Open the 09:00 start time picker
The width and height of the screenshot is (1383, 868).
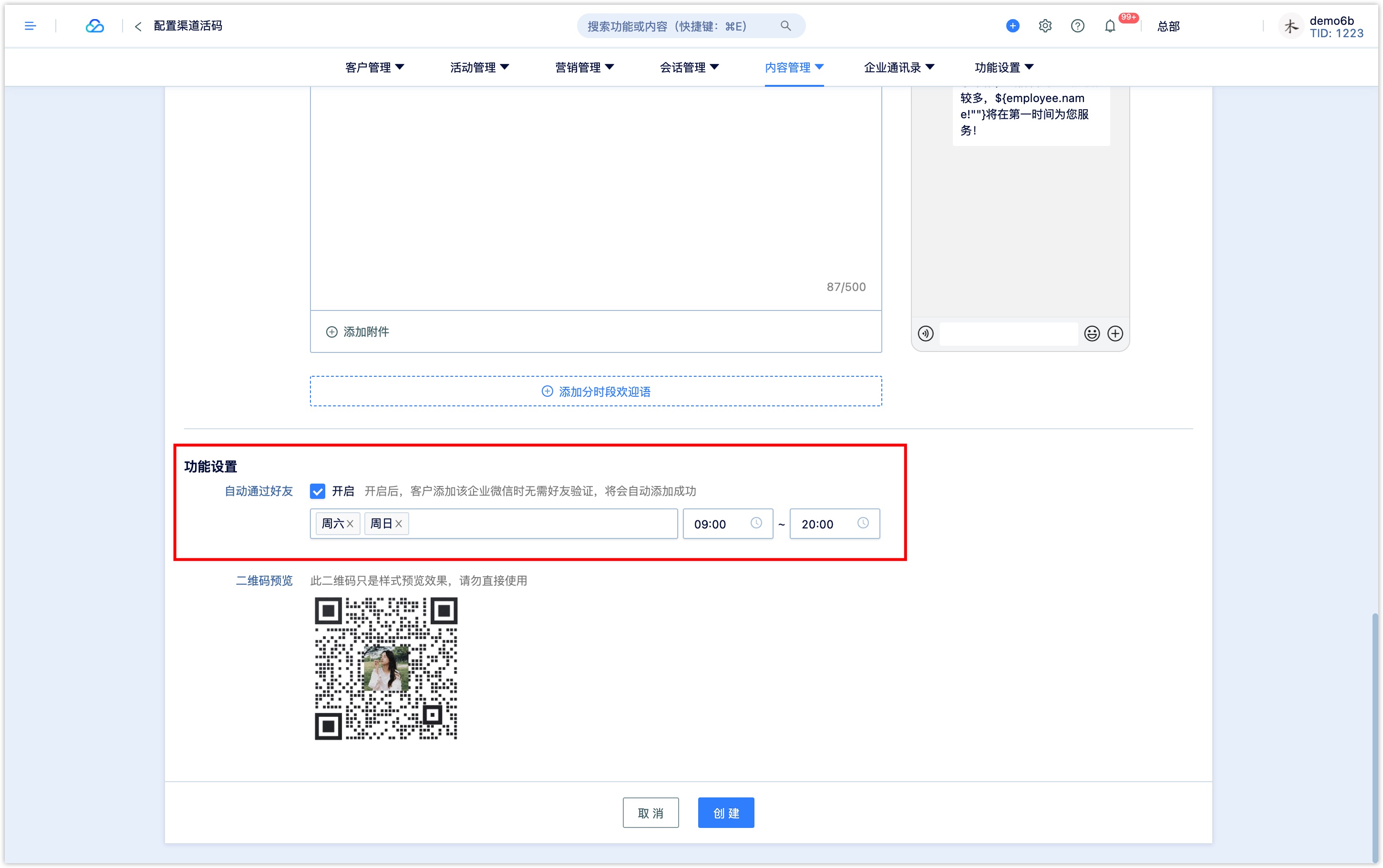(728, 524)
